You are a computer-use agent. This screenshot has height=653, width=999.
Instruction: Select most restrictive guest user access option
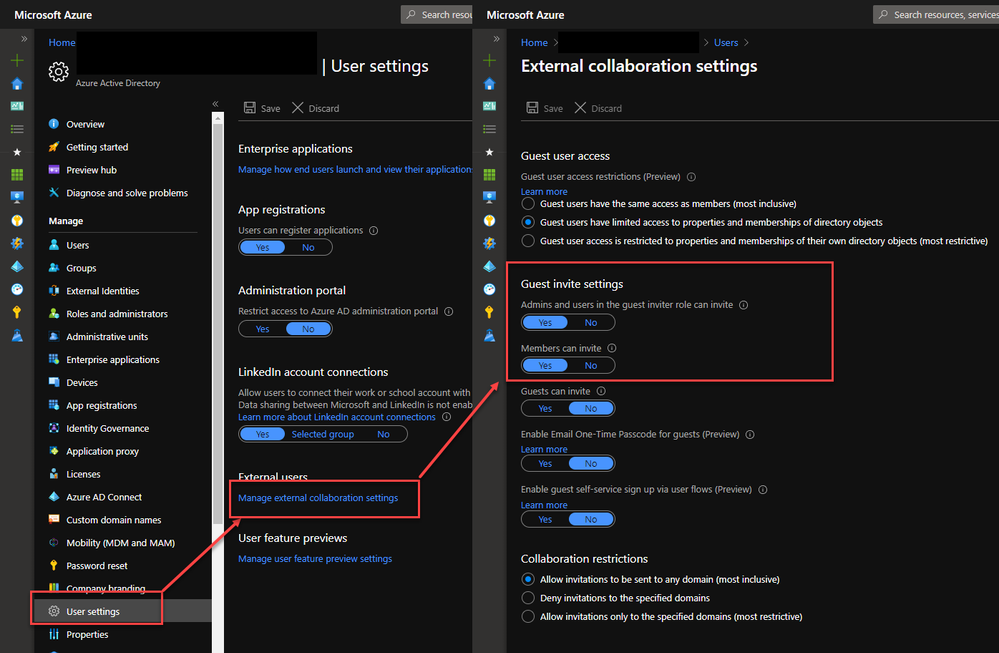(528, 241)
